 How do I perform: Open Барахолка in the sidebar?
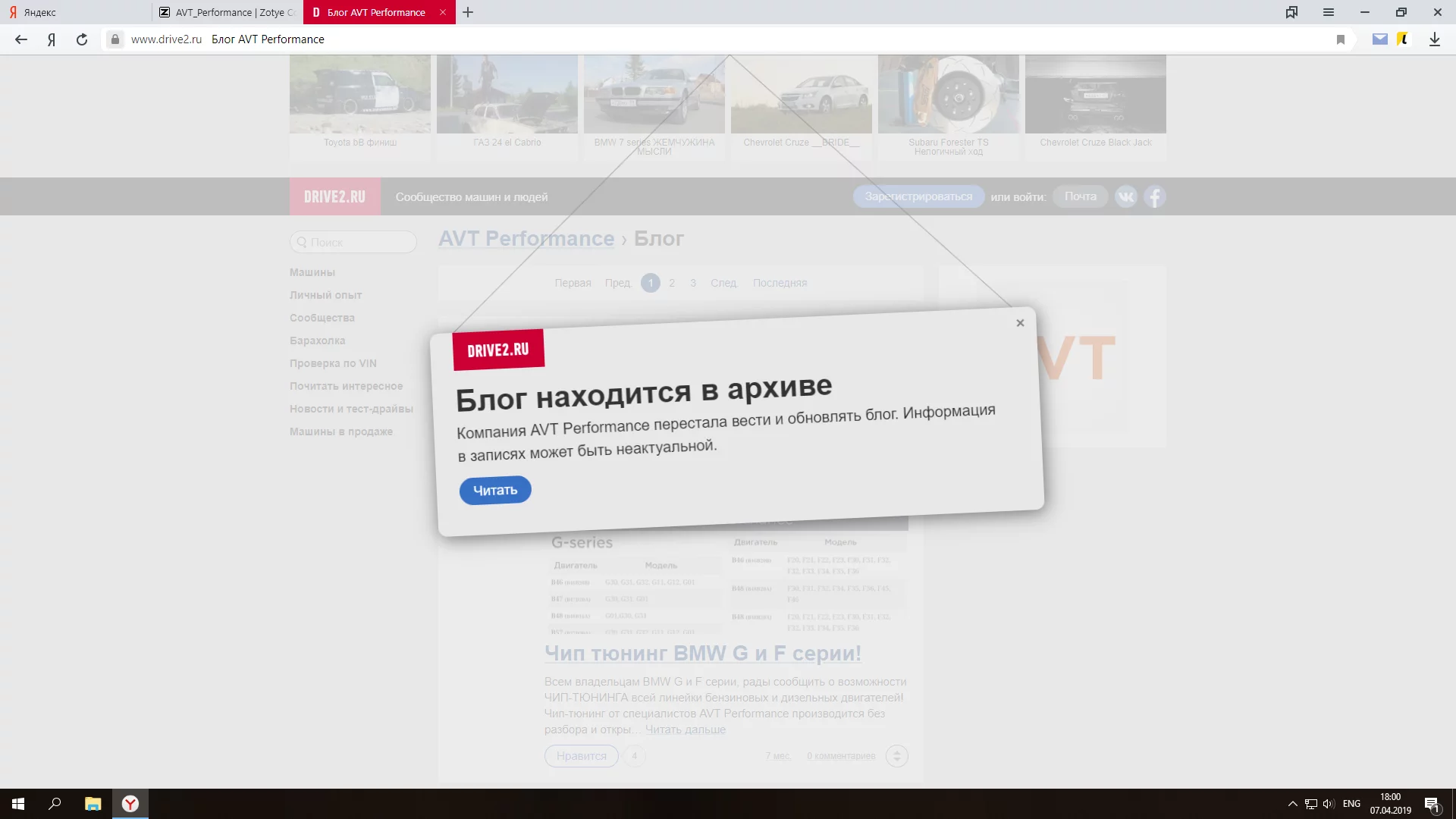click(x=317, y=340)
